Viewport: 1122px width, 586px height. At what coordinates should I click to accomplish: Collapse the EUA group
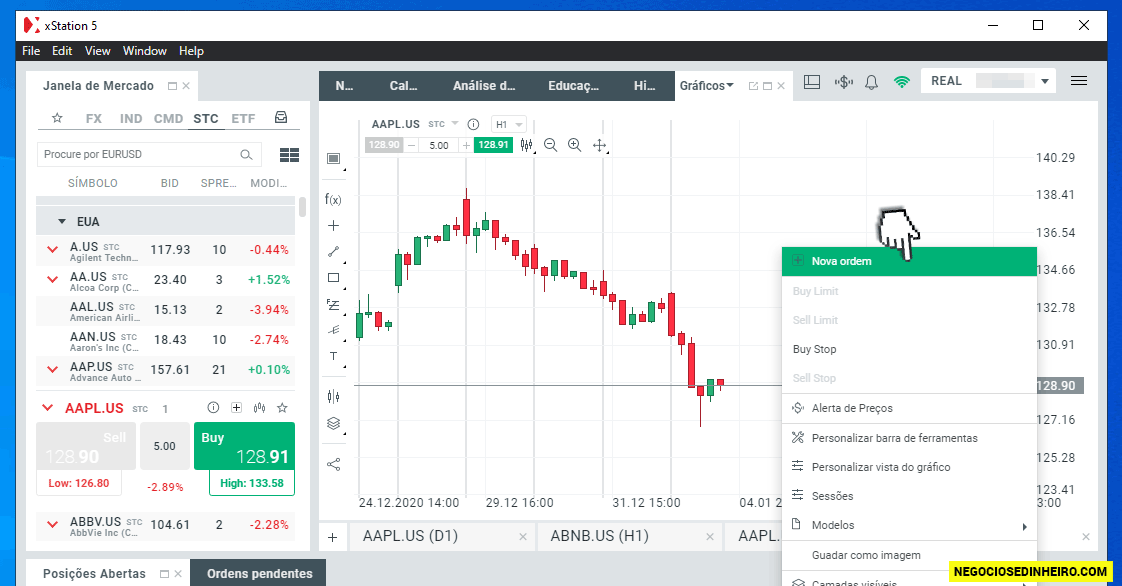62,222
